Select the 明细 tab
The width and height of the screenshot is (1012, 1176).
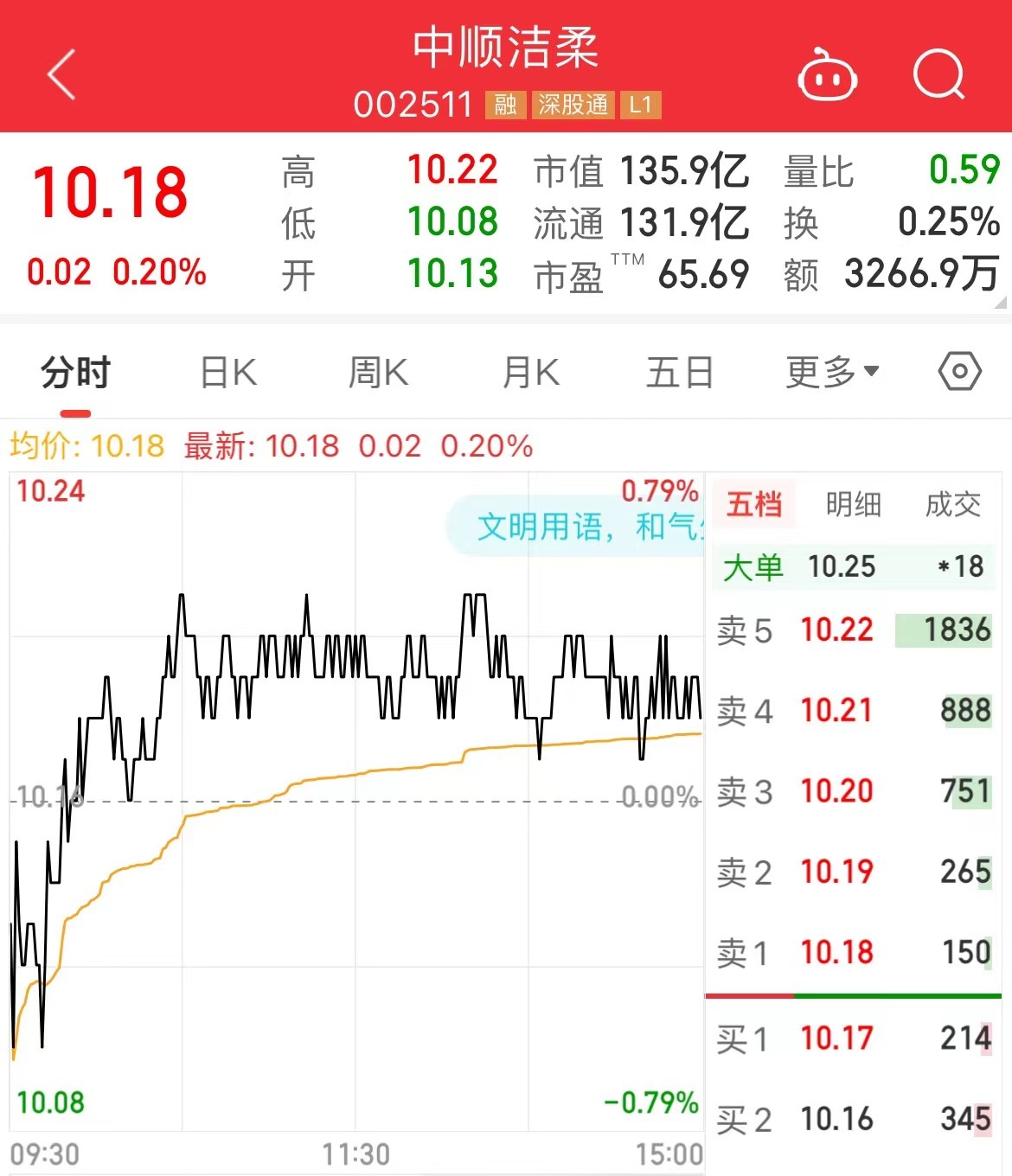[854, 503]
